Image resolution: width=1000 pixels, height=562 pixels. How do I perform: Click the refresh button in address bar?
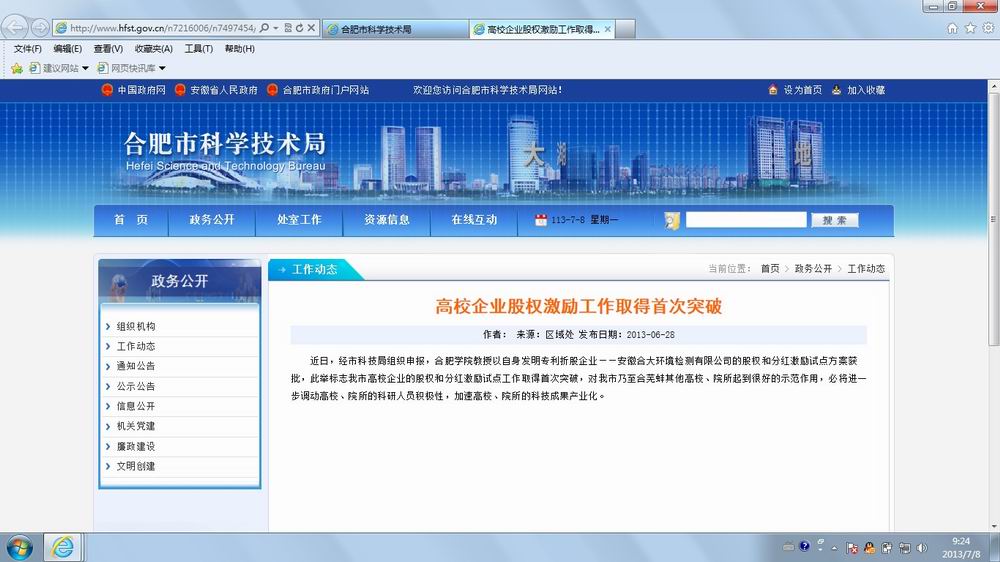tap(297, 28)
